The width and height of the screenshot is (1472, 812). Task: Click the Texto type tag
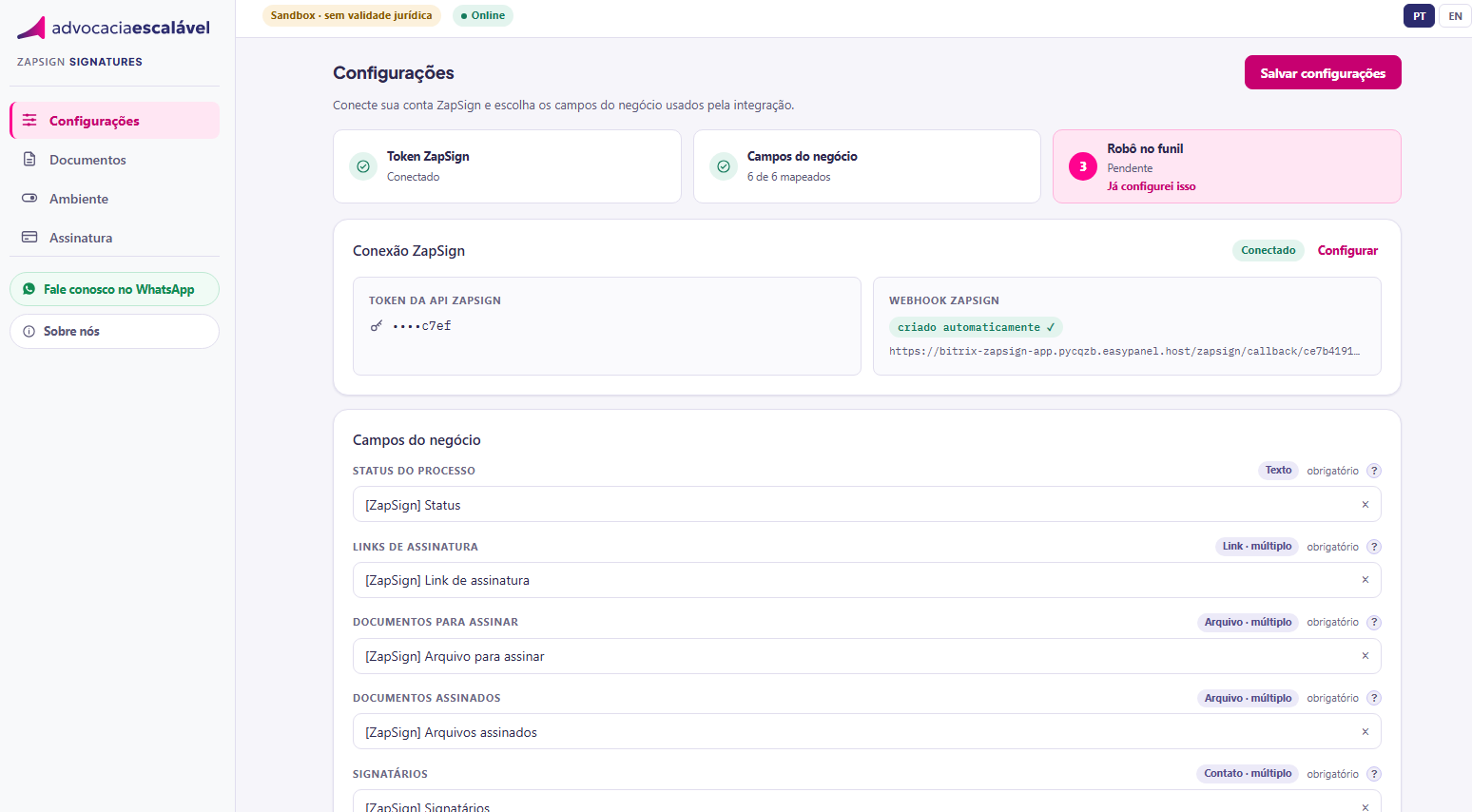[x=1278, y=471]
